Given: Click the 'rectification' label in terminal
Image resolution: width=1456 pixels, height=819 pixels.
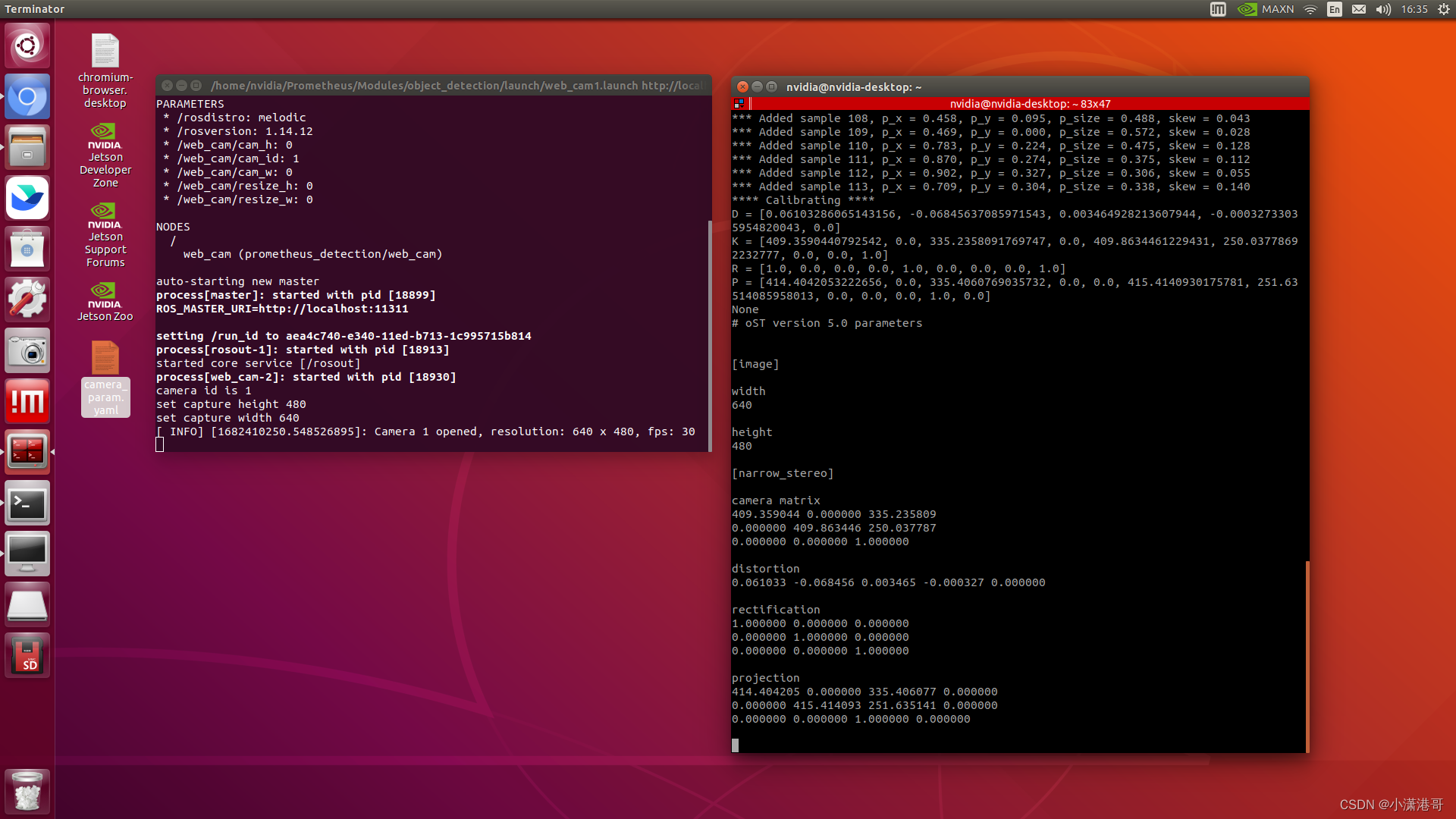Looking at the screenshot, I should [x=776, y=610].
